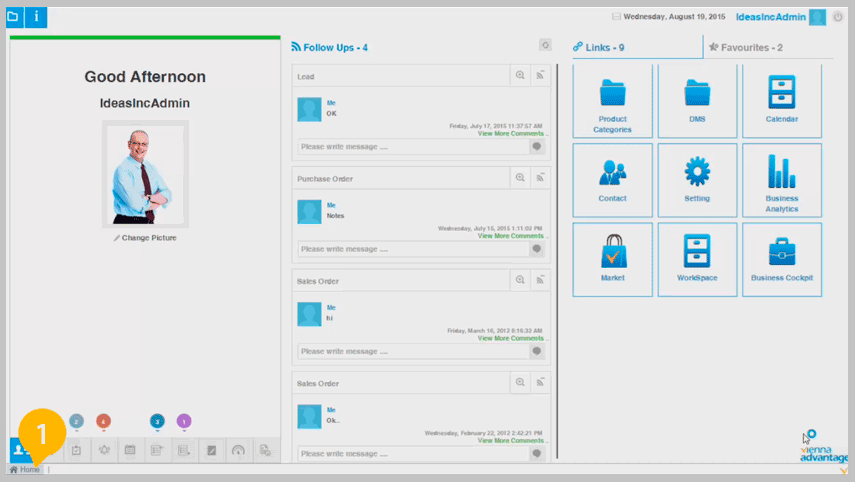Screen dimensions: 855x482
Task: Click 'Wednesday, February 22, 2012' timestamp
Action: pos(484,433)
